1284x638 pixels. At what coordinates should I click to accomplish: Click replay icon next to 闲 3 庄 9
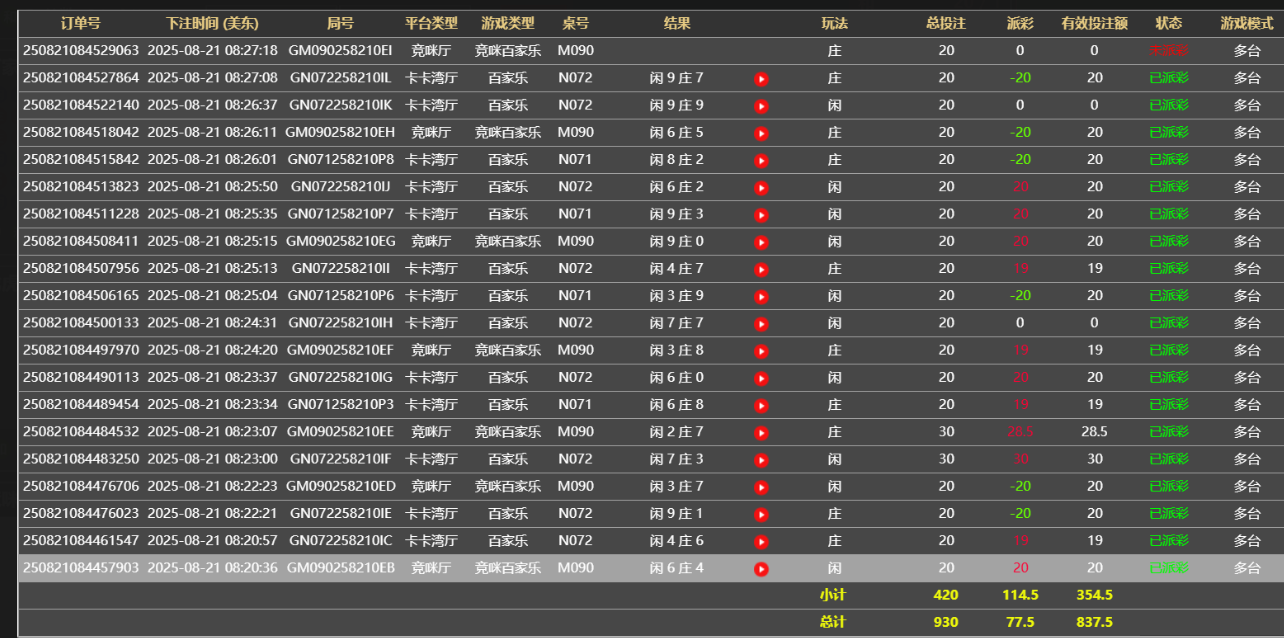(761, 296)
